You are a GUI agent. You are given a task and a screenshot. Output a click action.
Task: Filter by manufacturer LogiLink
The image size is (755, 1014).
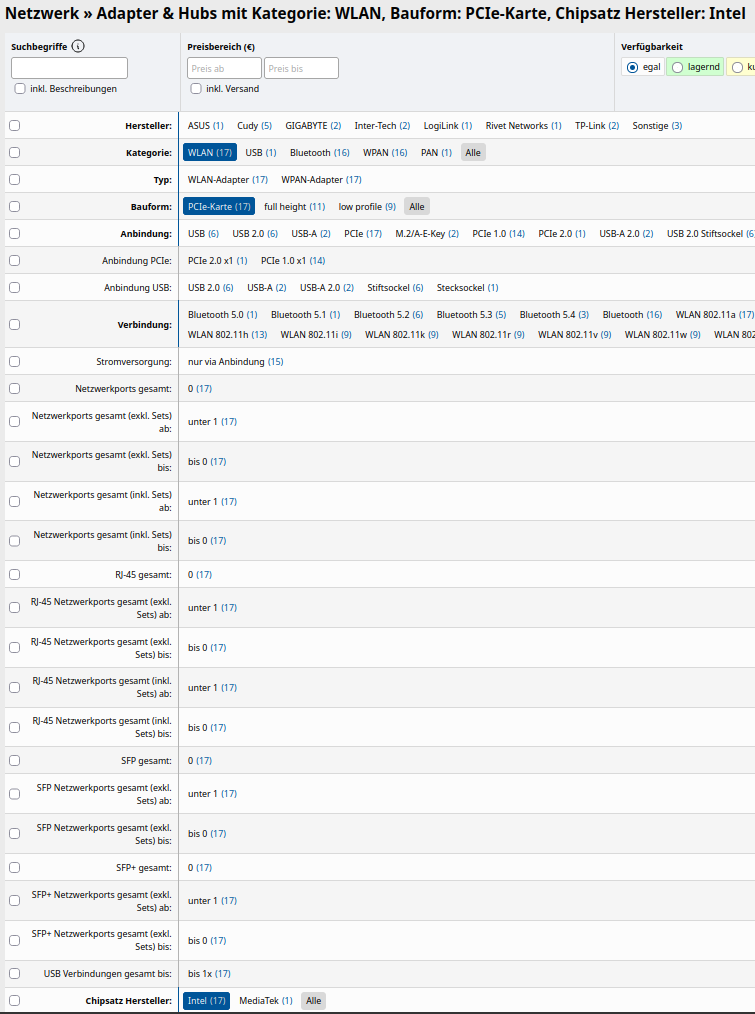448,125
